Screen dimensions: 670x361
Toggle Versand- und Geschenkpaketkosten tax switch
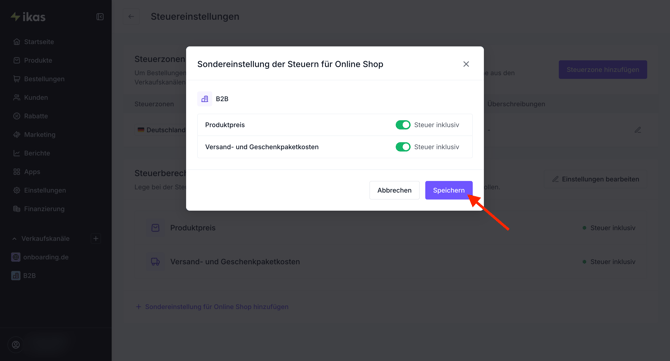tap(403, 147)
